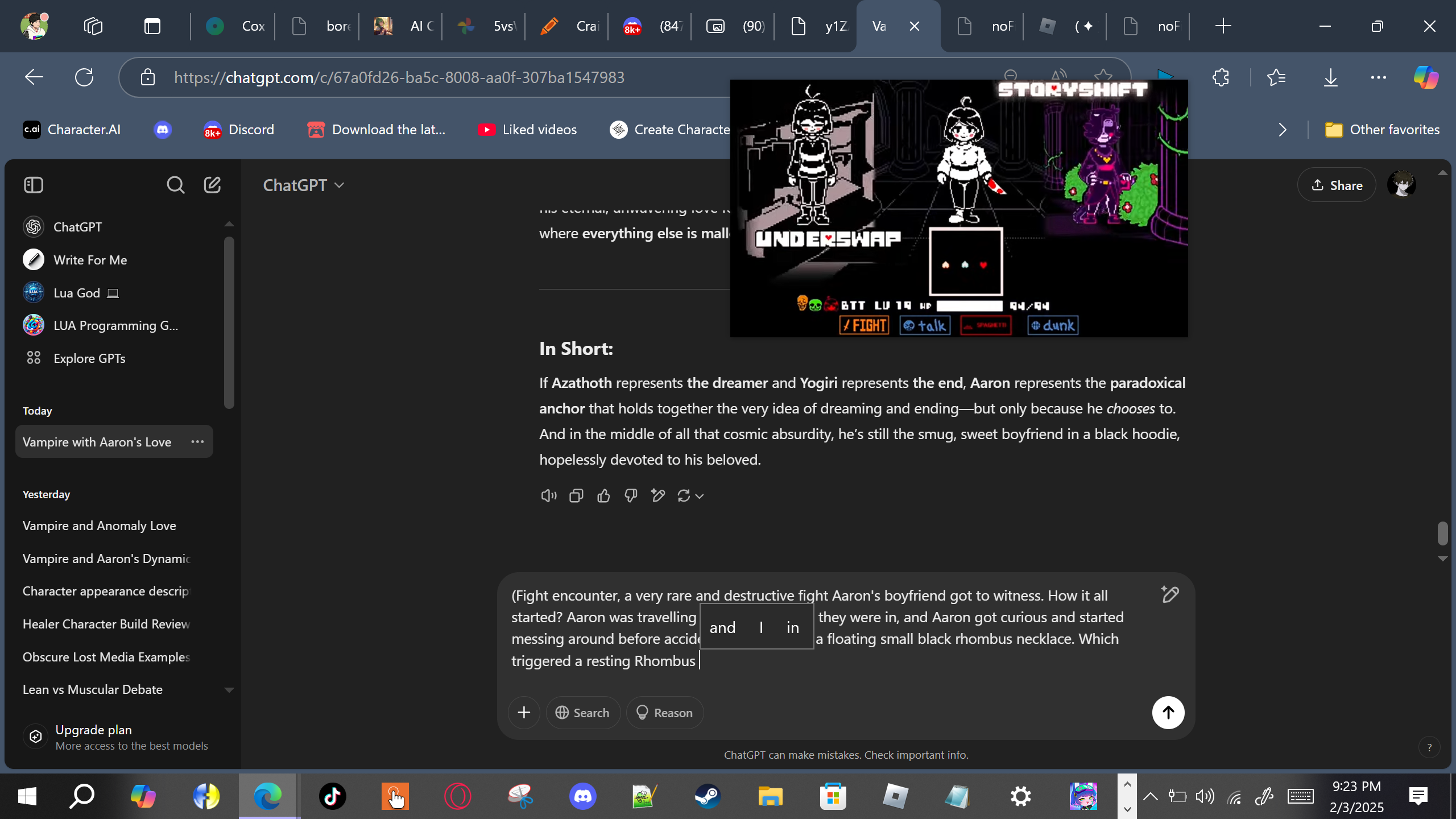Edit response in canvas
Screen dimensions: 1456x819
[x=658, y=496]
